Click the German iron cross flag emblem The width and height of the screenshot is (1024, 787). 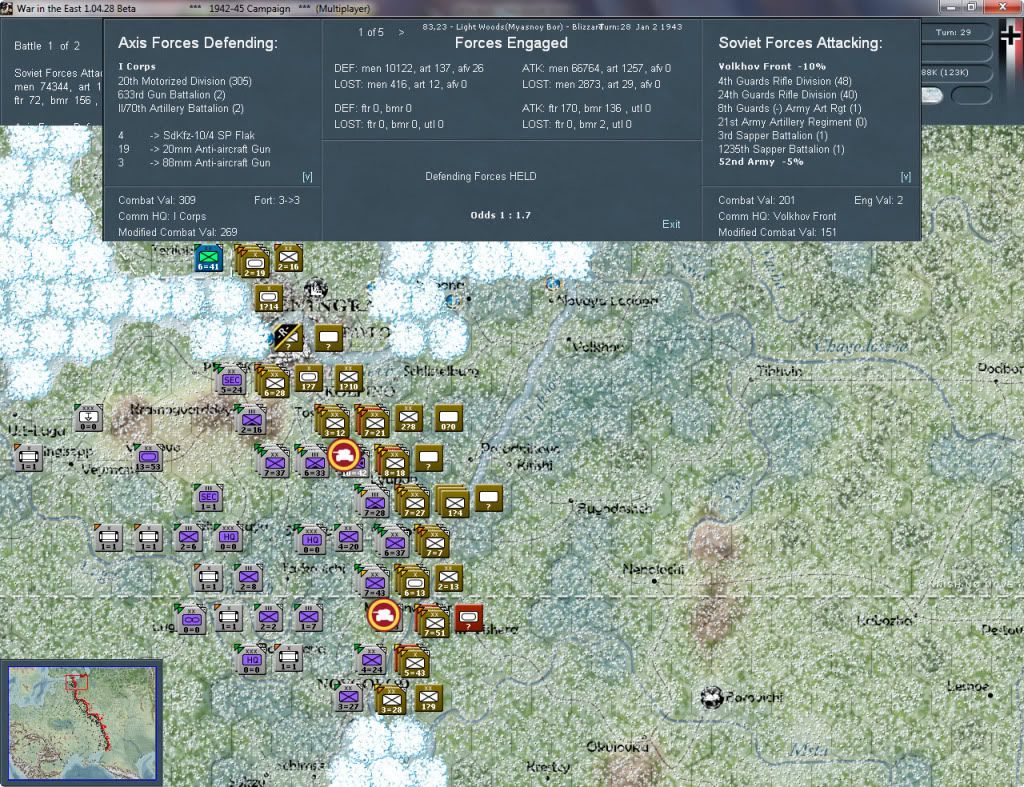(1011, 37)
